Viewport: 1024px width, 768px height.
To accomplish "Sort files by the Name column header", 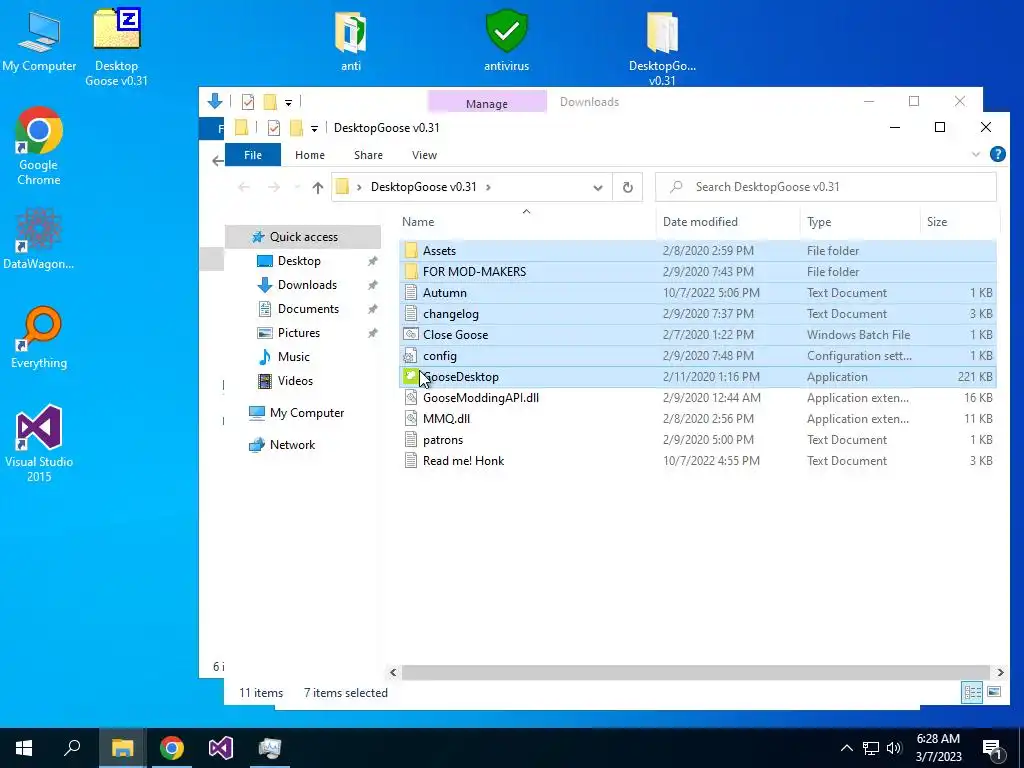I will (x=527, y=222).
